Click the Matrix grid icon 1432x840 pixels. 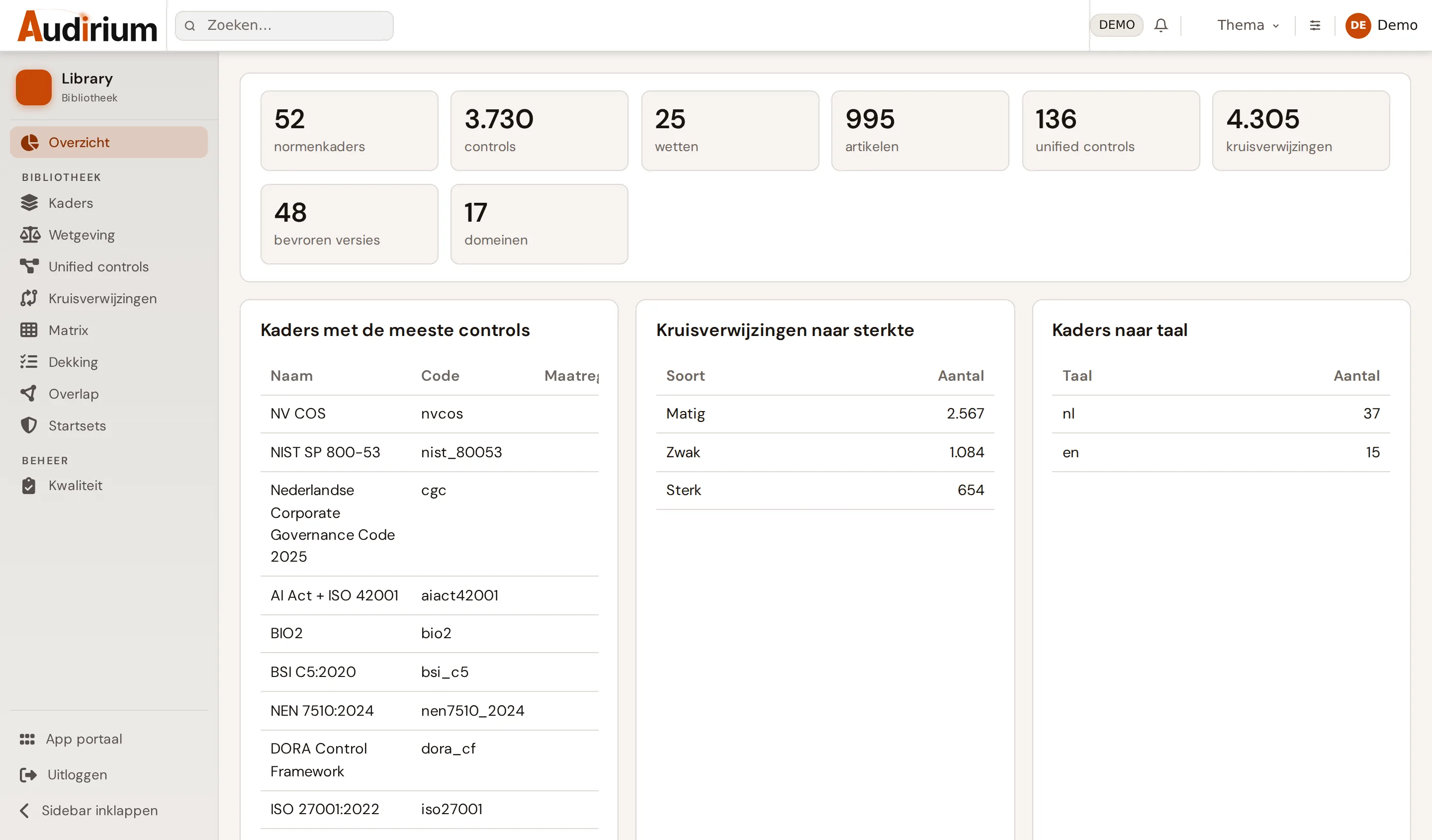click(29, 330)
